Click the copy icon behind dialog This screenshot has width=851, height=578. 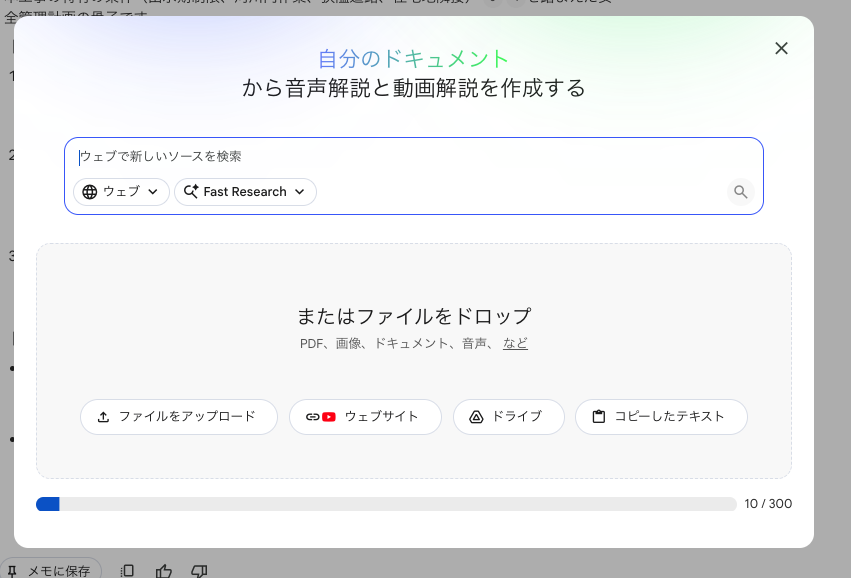click(127, 570)
